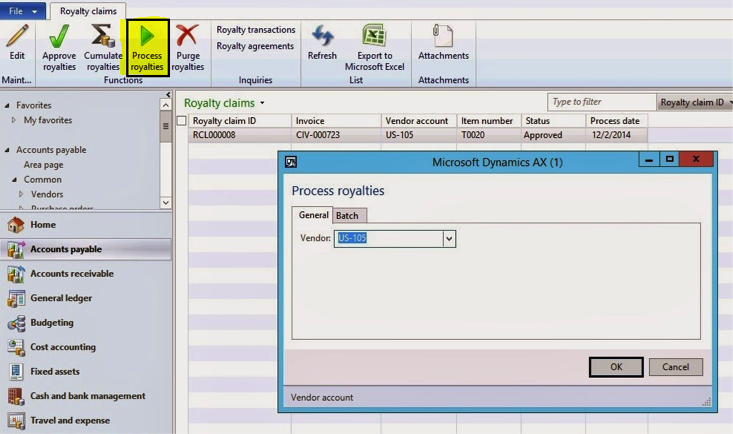733x434 pixels.
Task: Open General ledger module icon
Action: pyautogui.click(x=16, y=298)
